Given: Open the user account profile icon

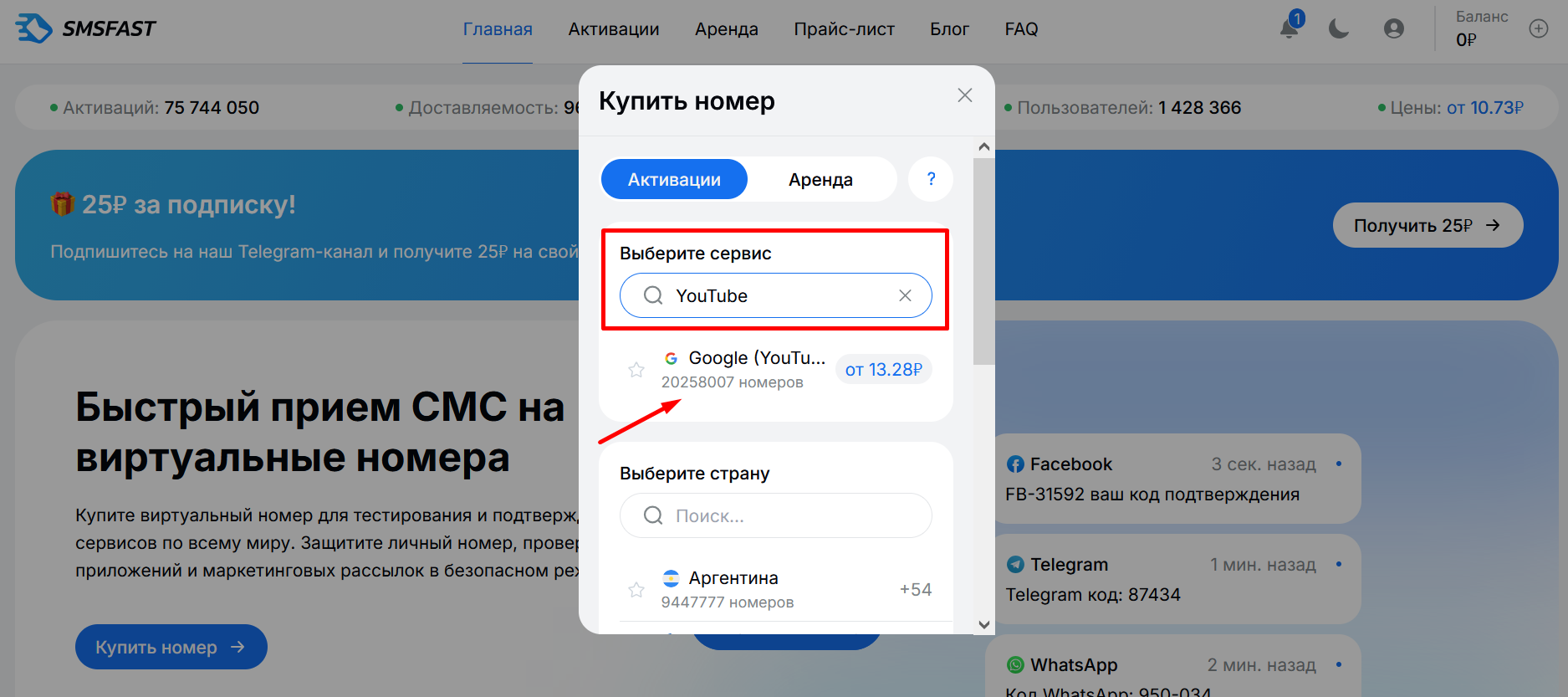Looking at the screenshot, I should click(x=1394, y=28).
